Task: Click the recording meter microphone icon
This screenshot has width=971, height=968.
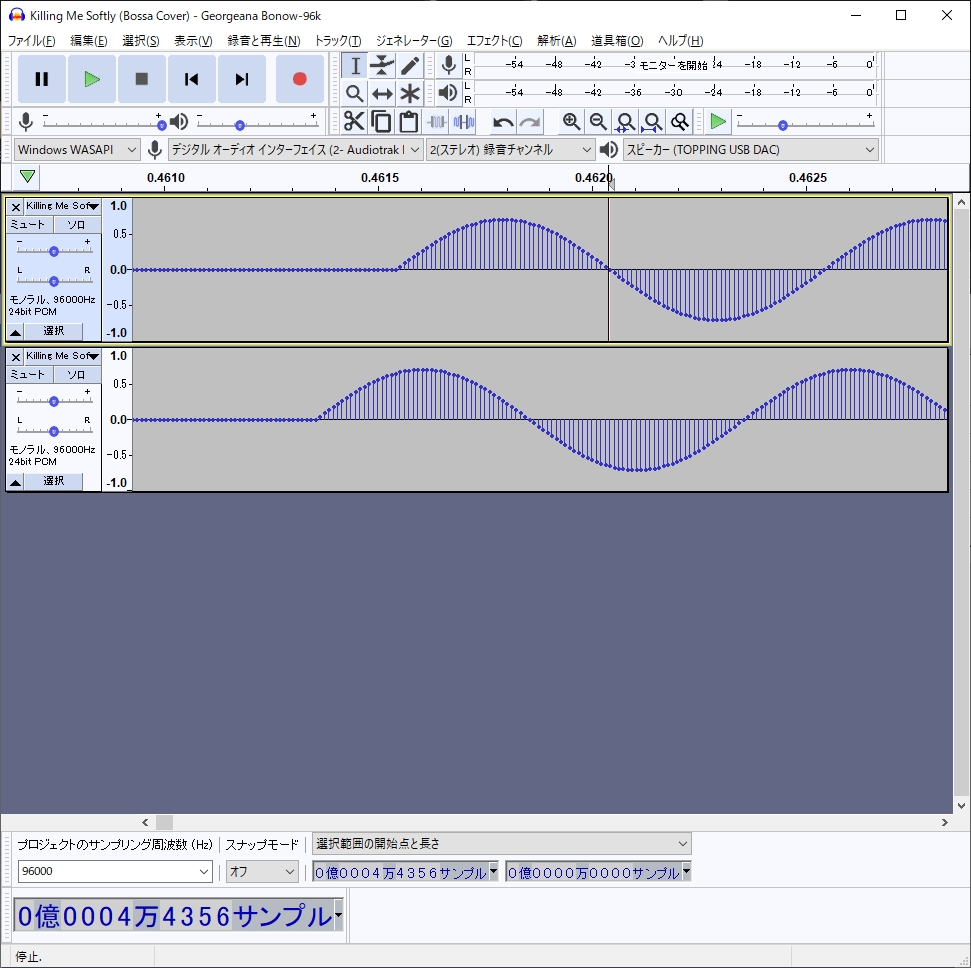Action: coord(448,65)
